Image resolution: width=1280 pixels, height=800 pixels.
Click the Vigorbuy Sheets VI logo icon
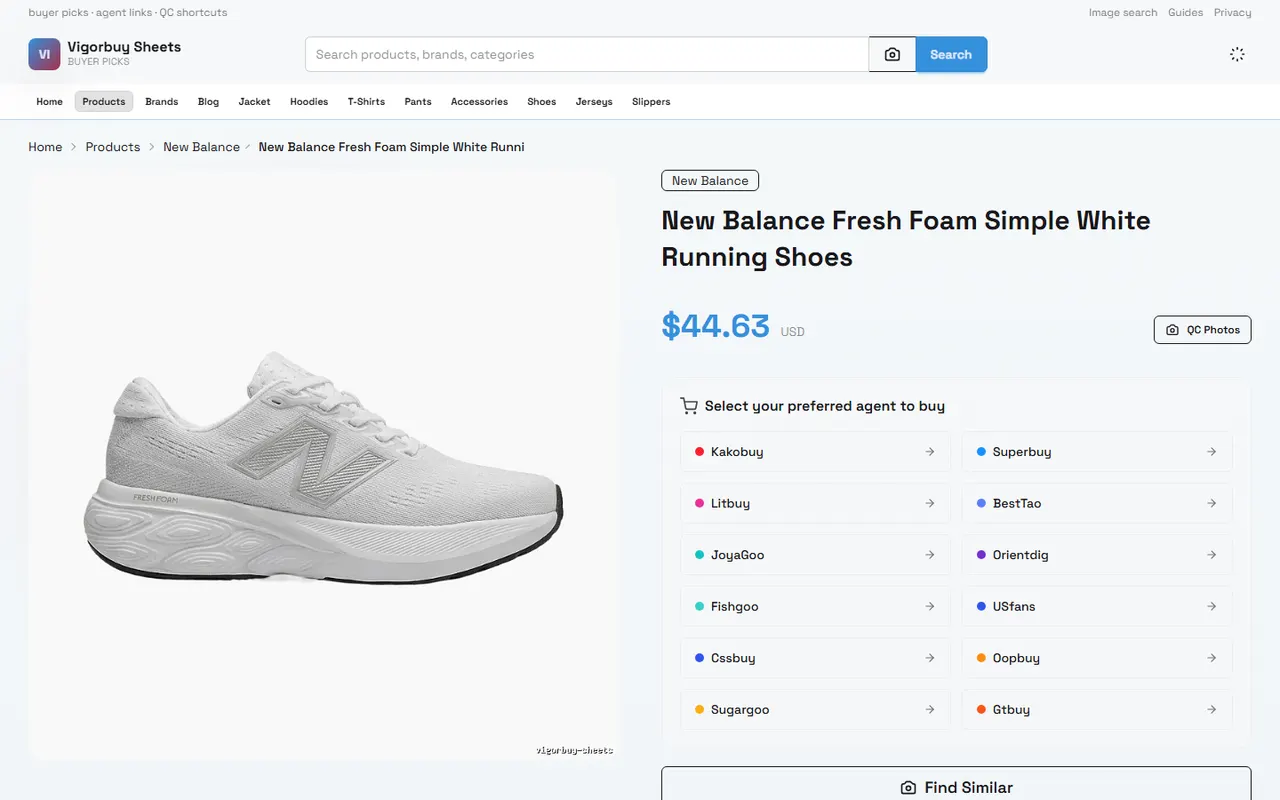coord(44,54)
